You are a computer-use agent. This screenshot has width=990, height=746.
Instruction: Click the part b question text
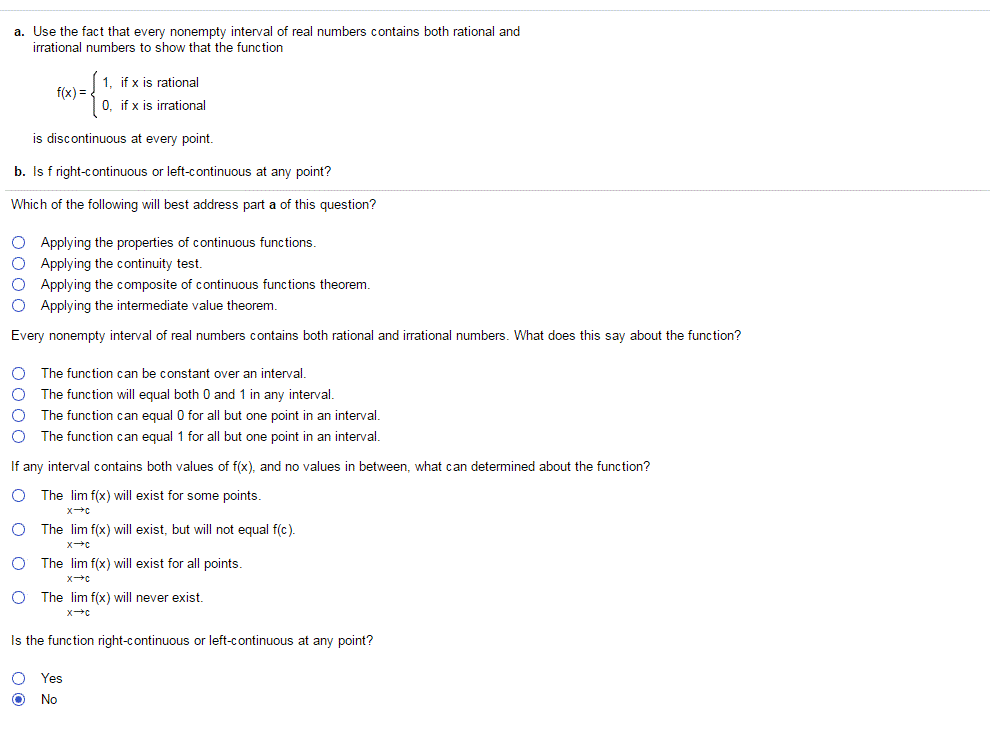173,171
